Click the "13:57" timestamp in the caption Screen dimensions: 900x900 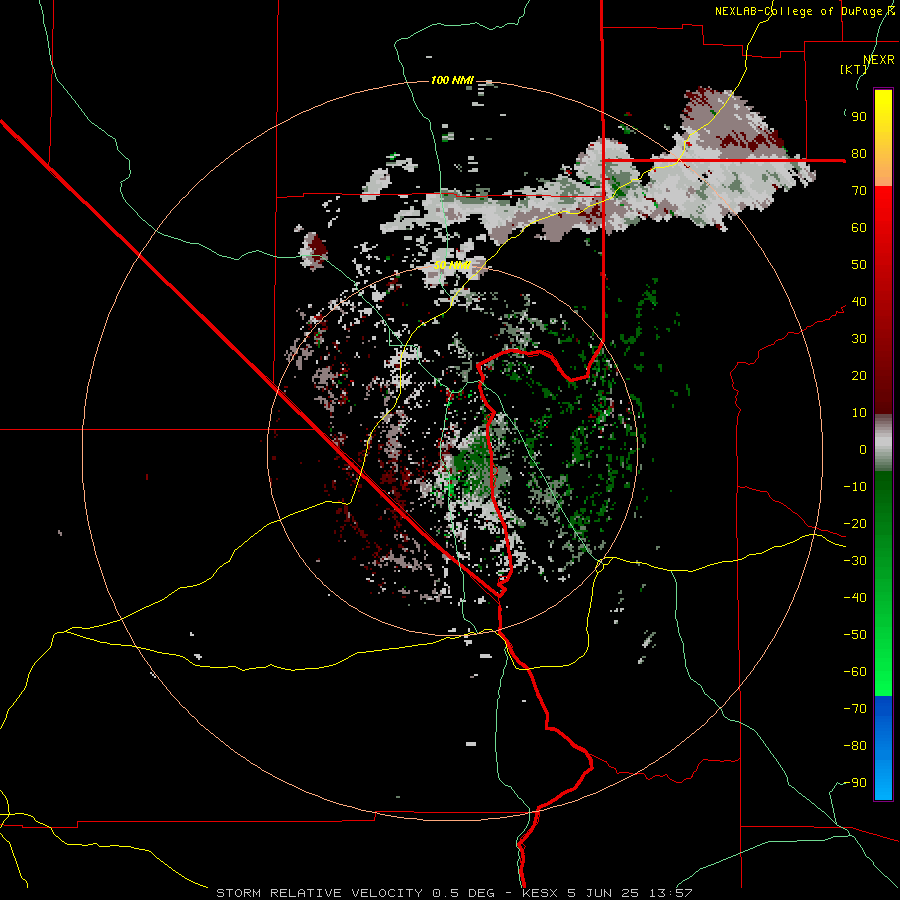(x=671, y=893)
